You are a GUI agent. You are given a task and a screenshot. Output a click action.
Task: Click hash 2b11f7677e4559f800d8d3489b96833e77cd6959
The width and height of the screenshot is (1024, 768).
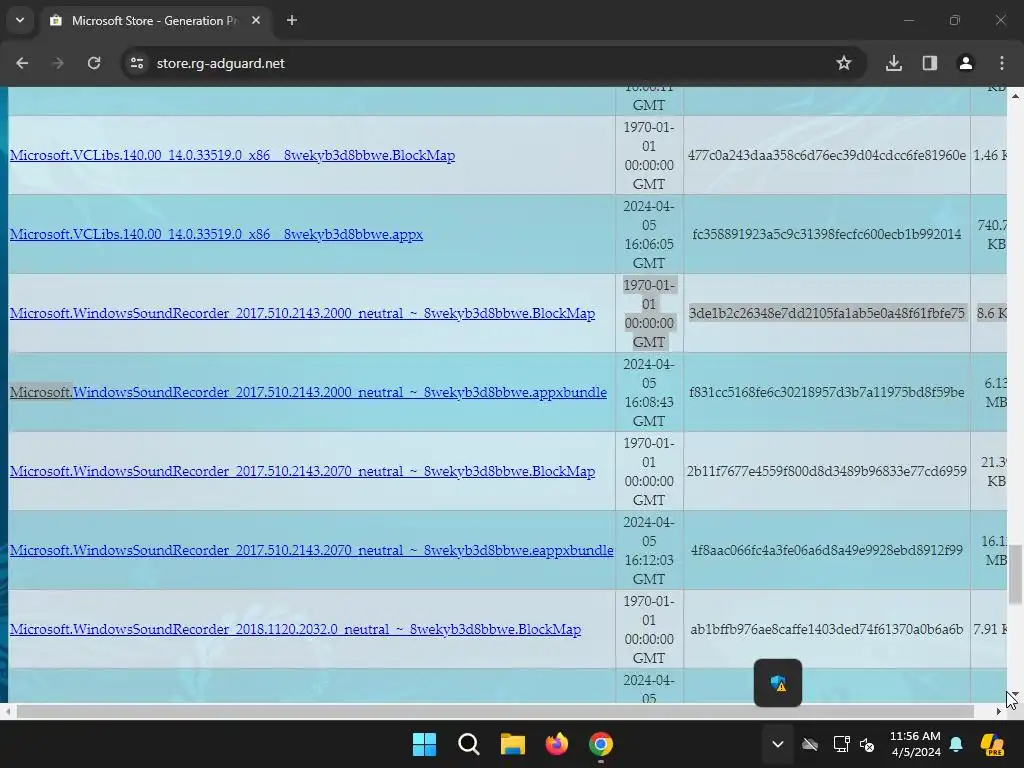[827, 472]
